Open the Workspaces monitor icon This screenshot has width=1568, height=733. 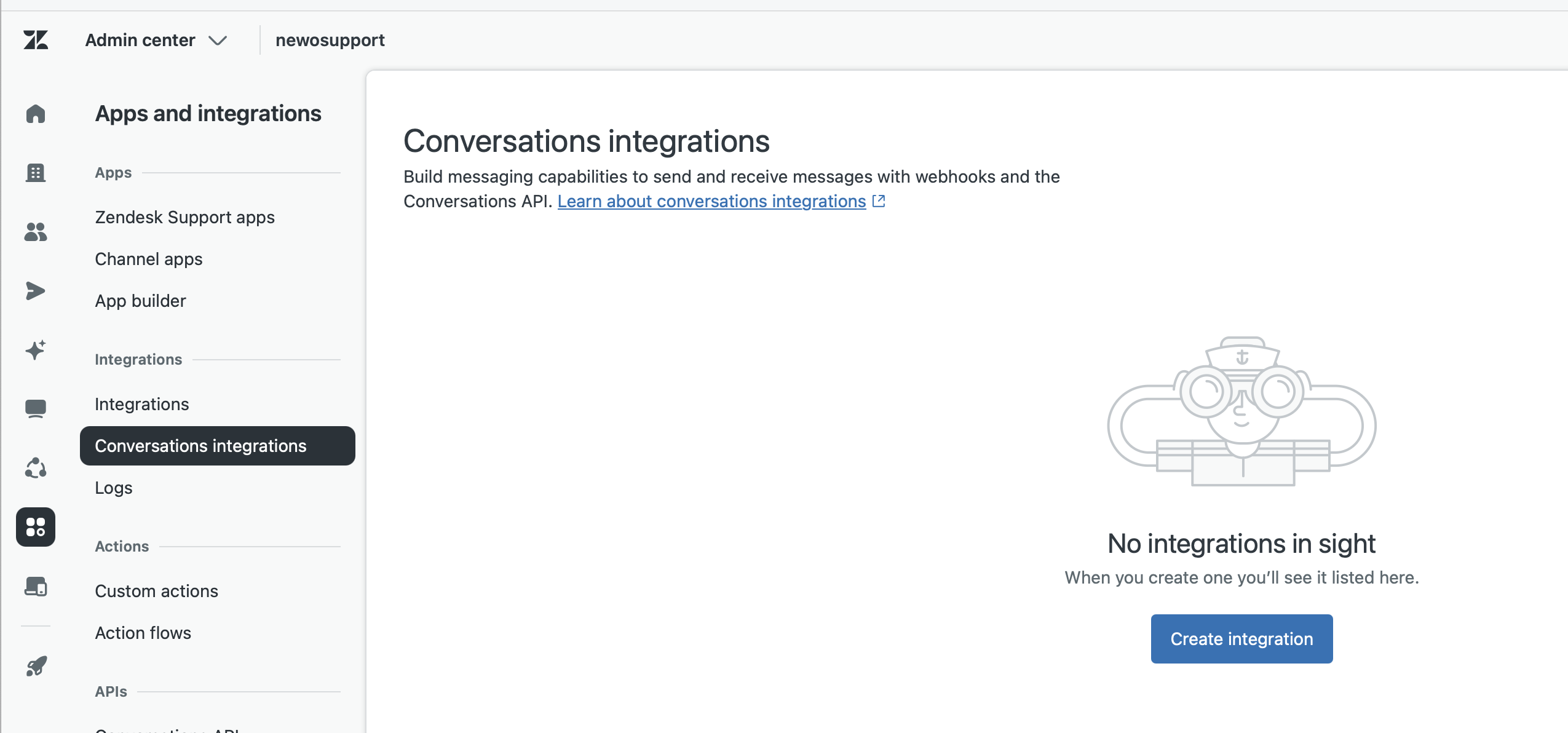pyautogui.click(x=36, y=409)
